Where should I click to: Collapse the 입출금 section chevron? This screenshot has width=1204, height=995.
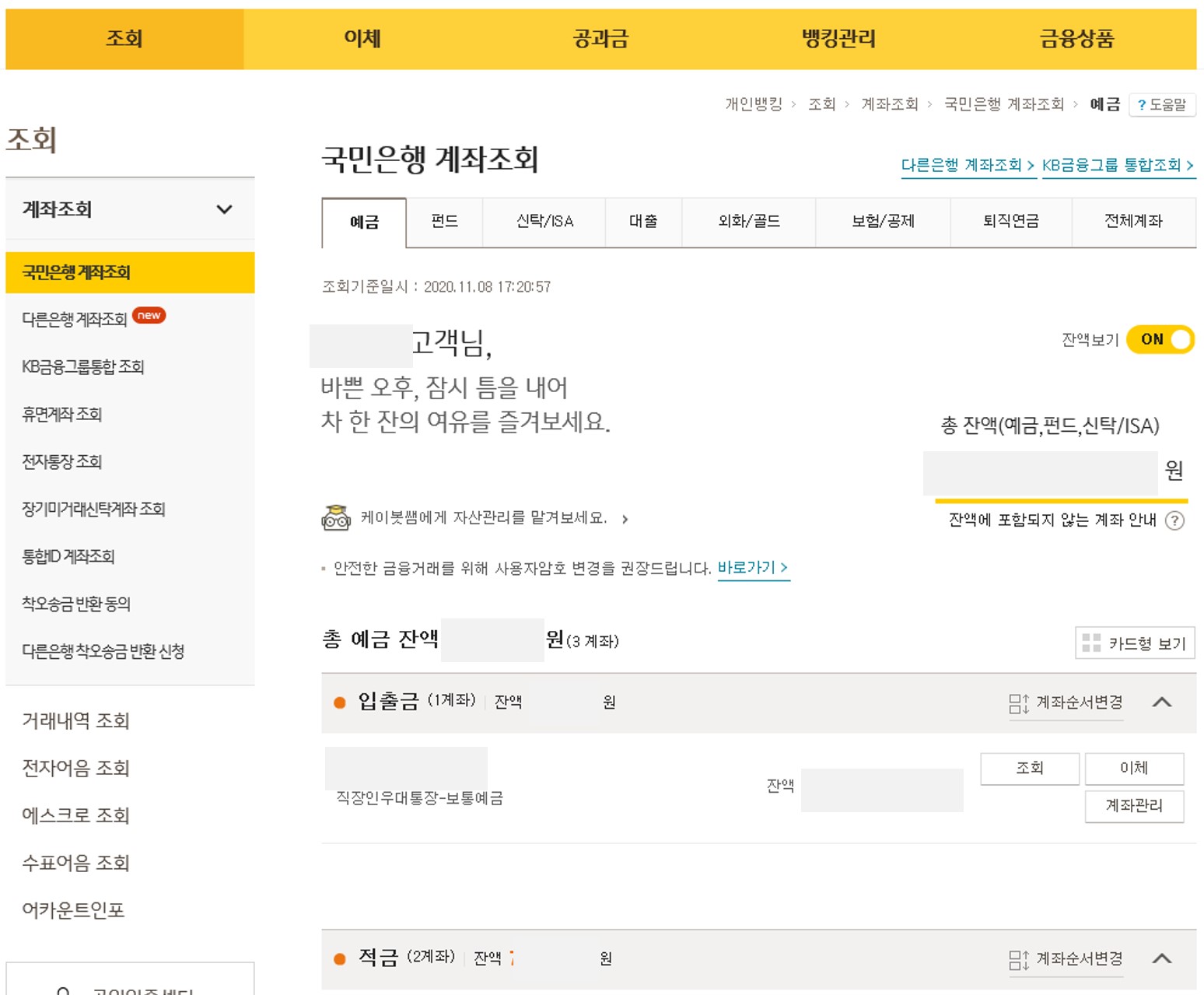[x=1162, y=702]
